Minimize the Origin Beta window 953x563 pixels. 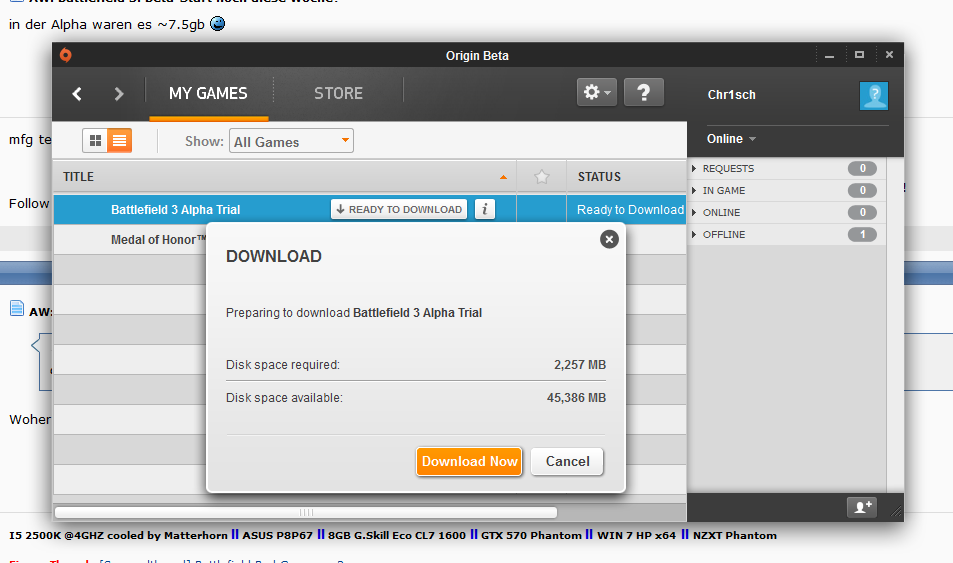coord(829,55)
